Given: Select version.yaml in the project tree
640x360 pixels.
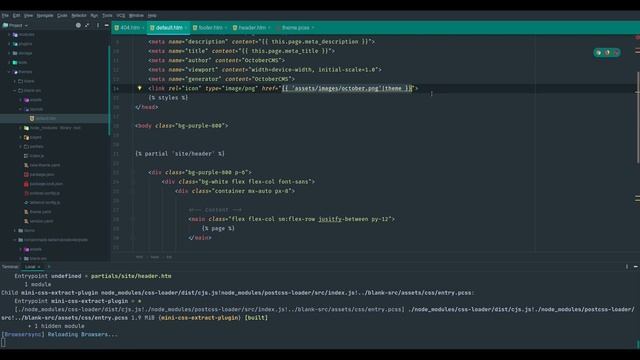Looking at the screenshot, I should [38, 221].
